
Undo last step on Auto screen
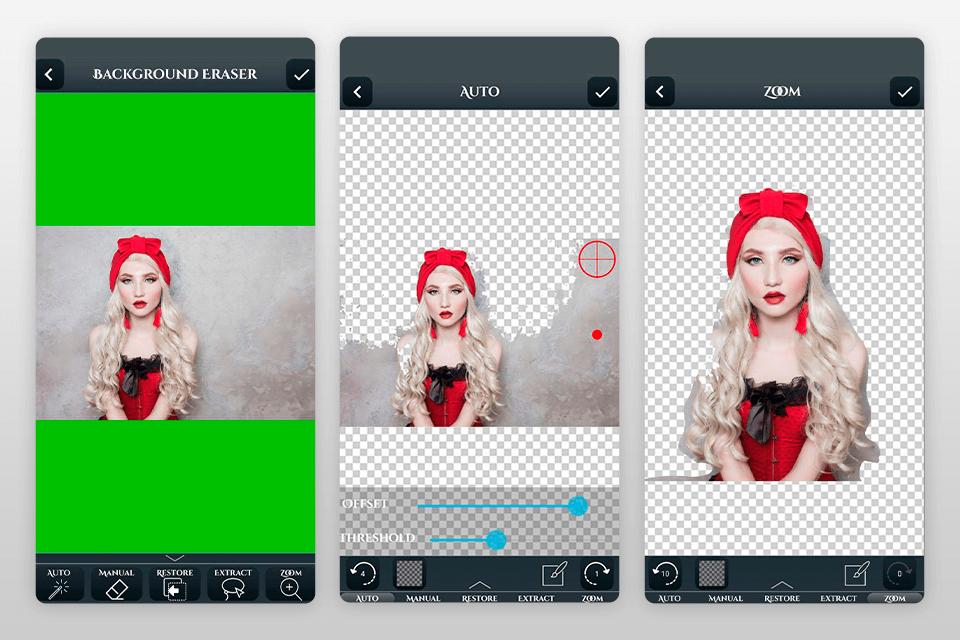click(362, 574)
